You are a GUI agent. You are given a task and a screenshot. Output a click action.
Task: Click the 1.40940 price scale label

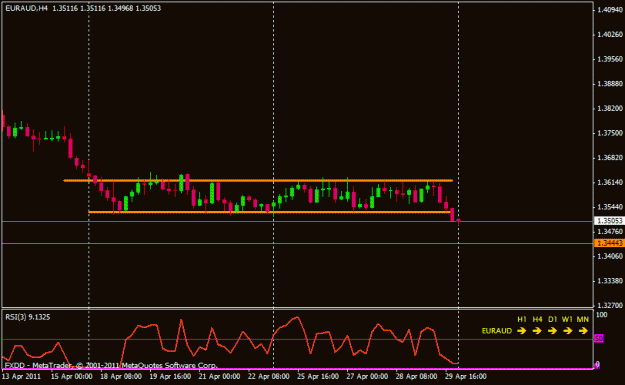click(x=610, y=10)
